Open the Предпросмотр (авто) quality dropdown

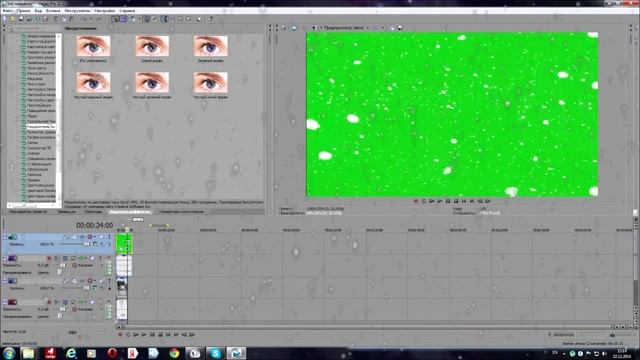[346, 28]
